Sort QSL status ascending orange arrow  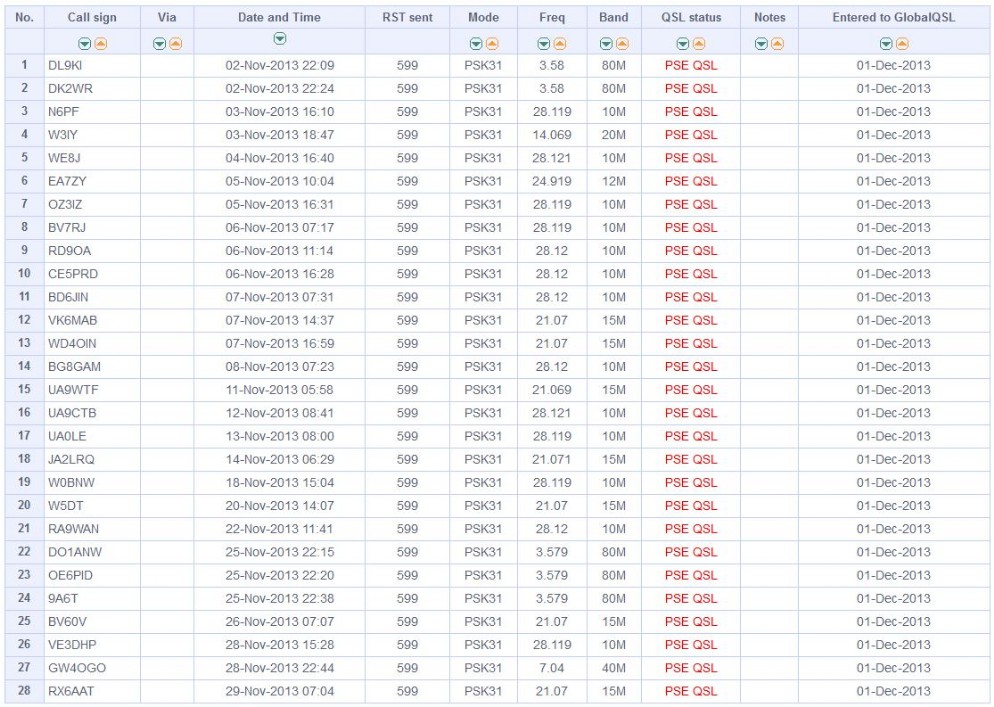[699, 44]
